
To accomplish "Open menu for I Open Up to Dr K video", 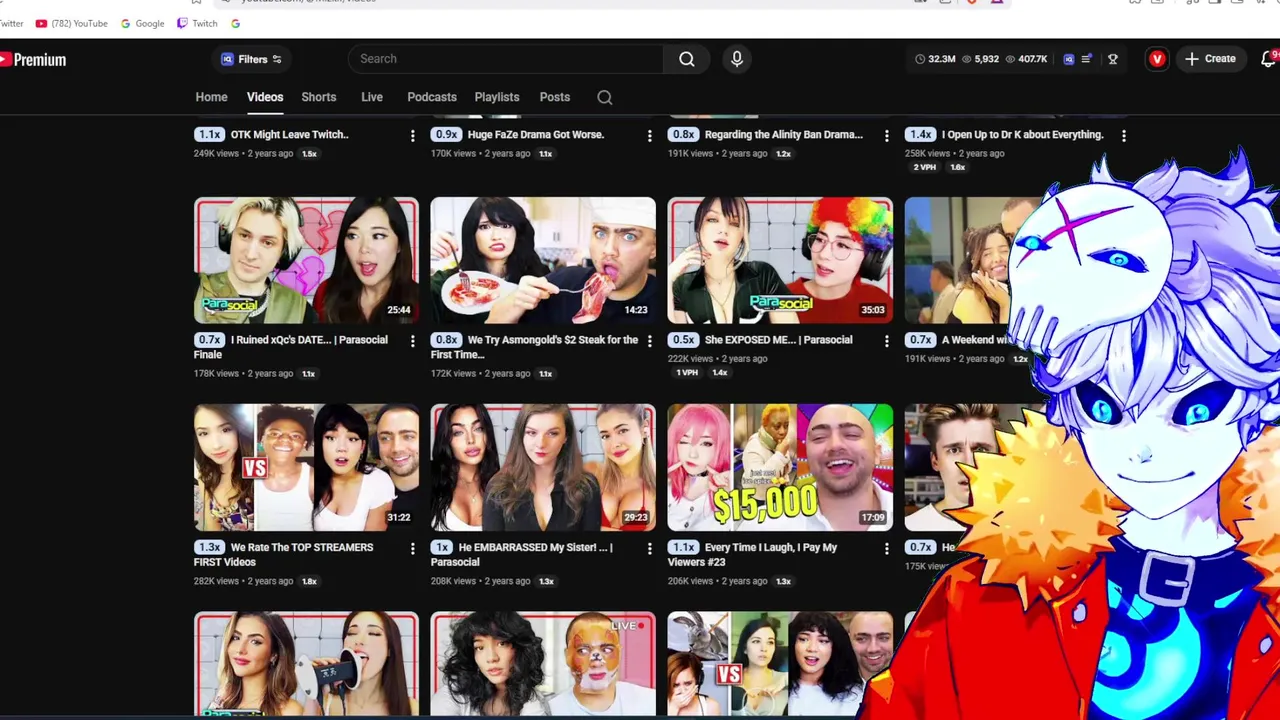I will 1123,135.
